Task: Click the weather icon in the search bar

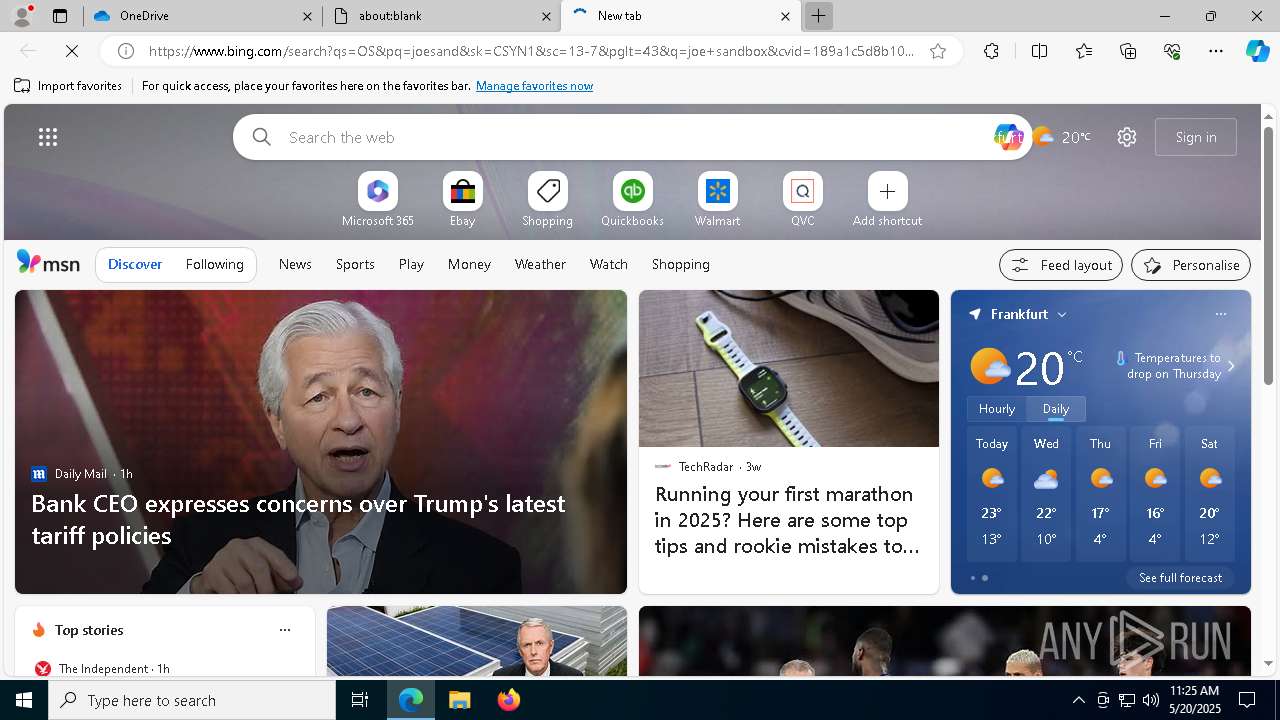Action: (x=1043, y=136)
